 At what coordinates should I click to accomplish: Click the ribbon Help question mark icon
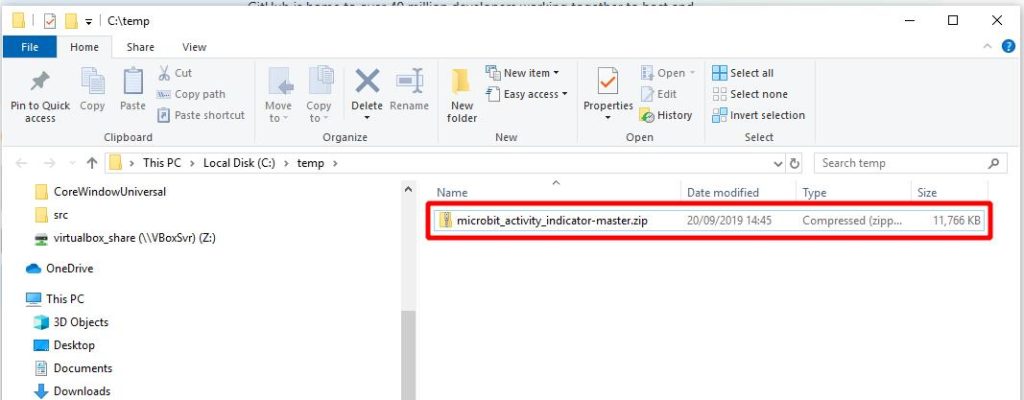click(x=1008, y=46)
